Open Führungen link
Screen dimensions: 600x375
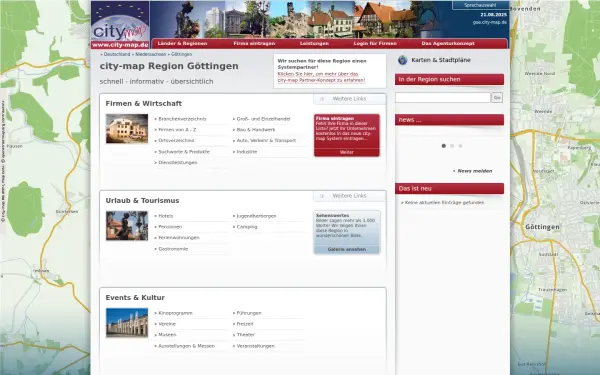point(249,313)
